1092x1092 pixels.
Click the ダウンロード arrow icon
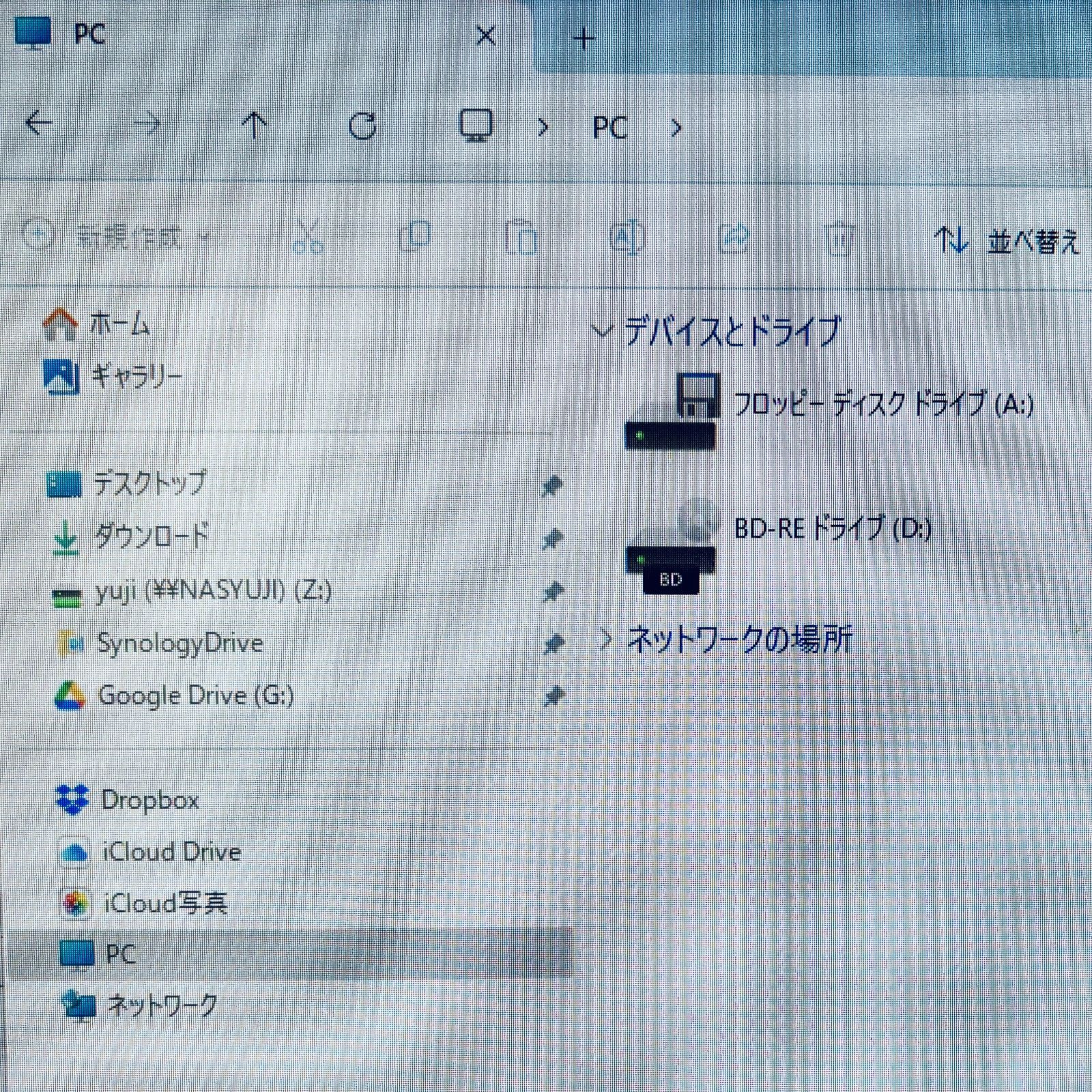click(x=66, y=538)
